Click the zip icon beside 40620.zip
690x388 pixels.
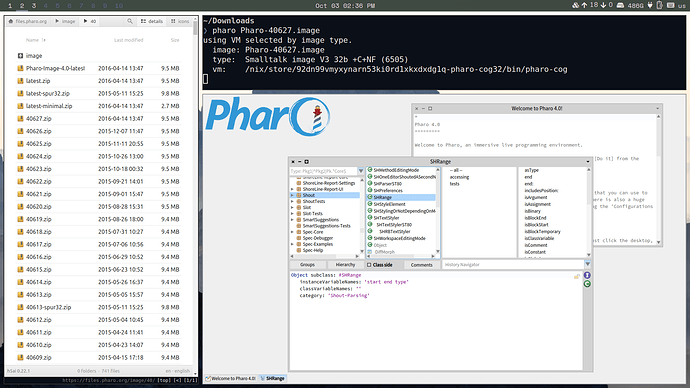[20, 207]
